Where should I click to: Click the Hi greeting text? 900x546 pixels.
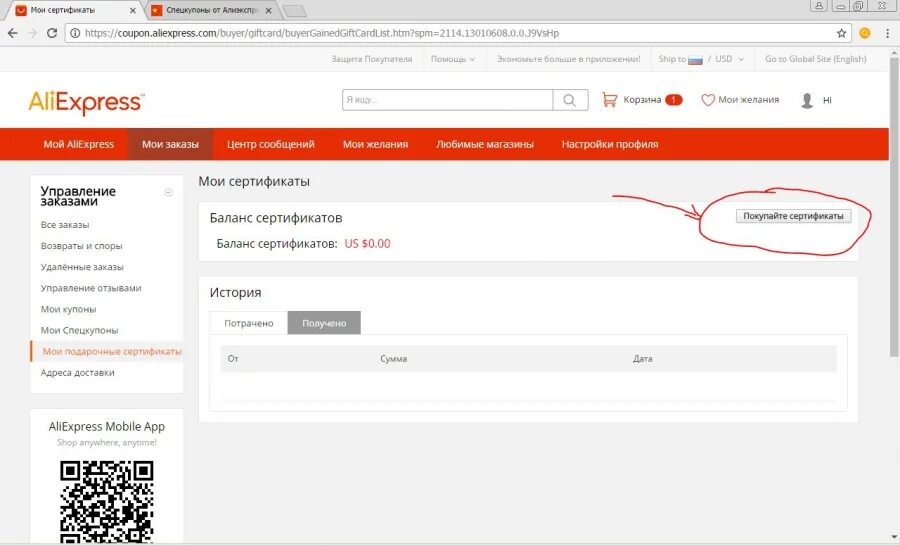pos(827,100)
